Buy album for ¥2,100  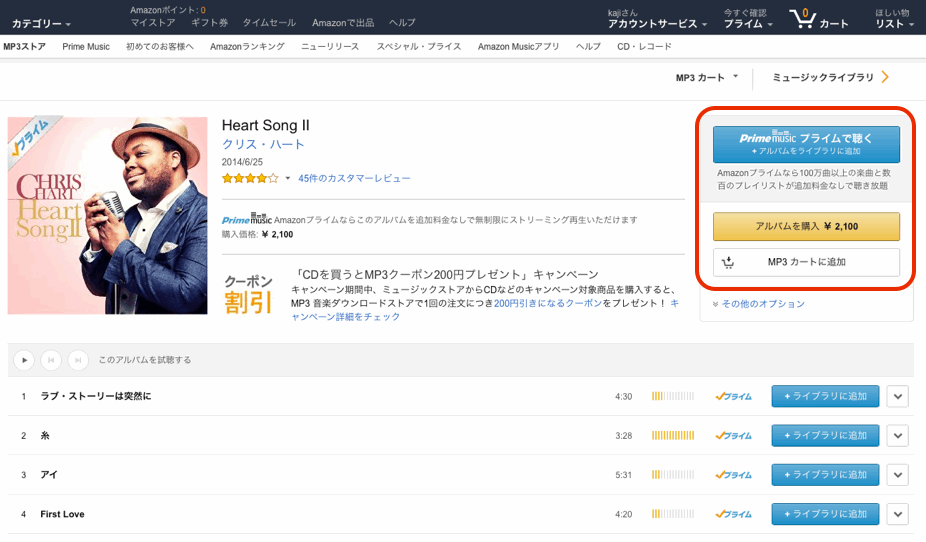tap(806, 227)
